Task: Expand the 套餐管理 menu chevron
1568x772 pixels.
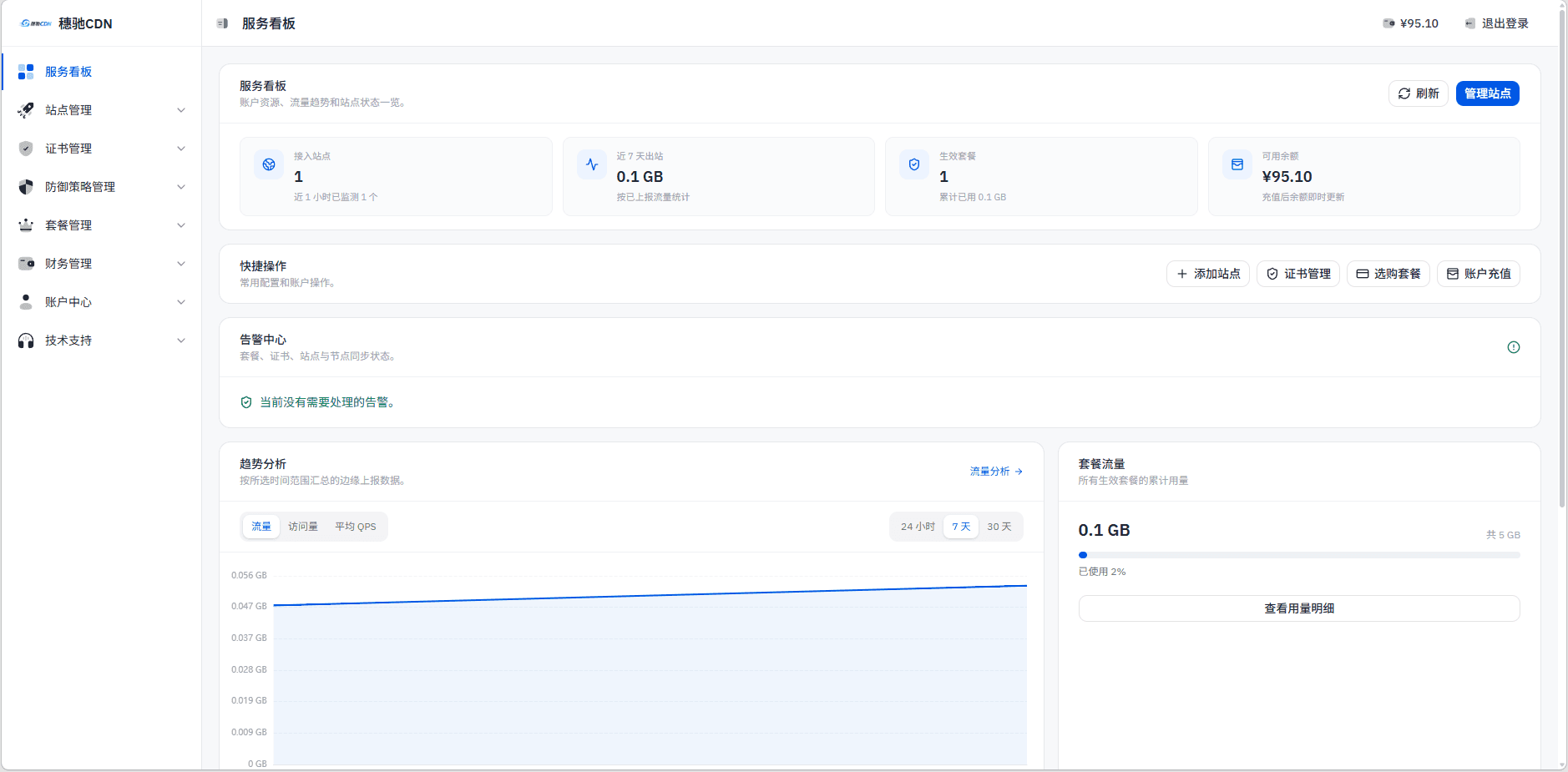Action: (181, 225)
